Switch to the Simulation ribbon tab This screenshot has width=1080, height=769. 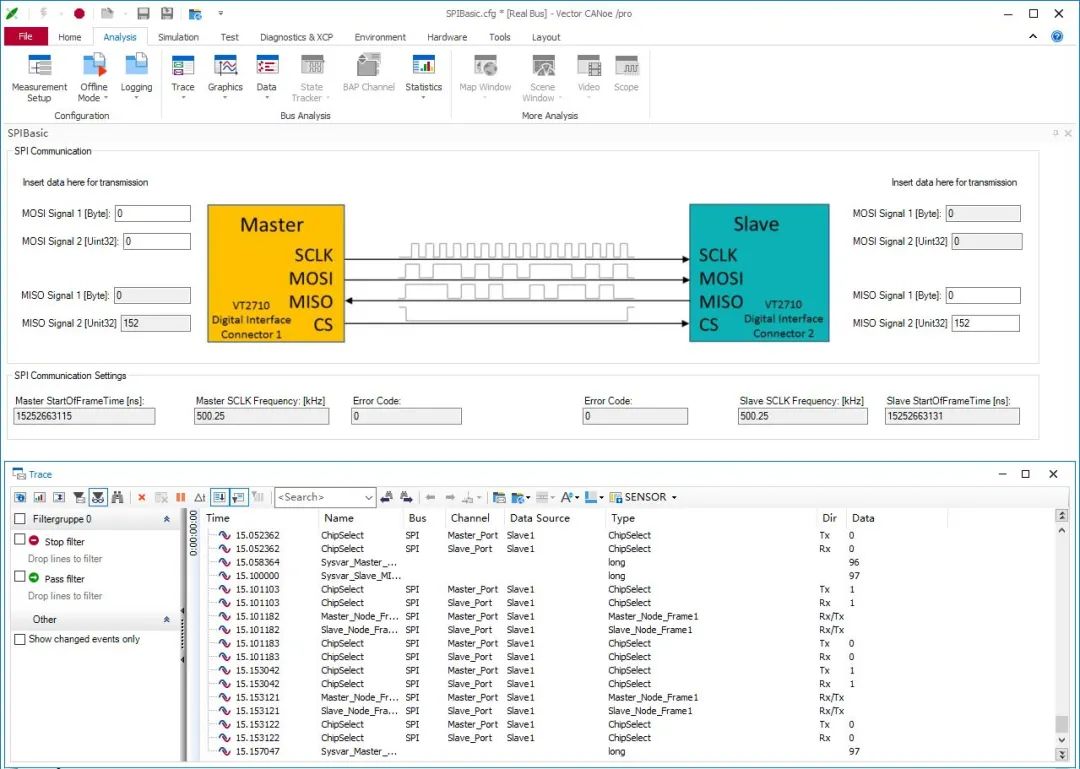pyautogui.click(x=178, y=37)
